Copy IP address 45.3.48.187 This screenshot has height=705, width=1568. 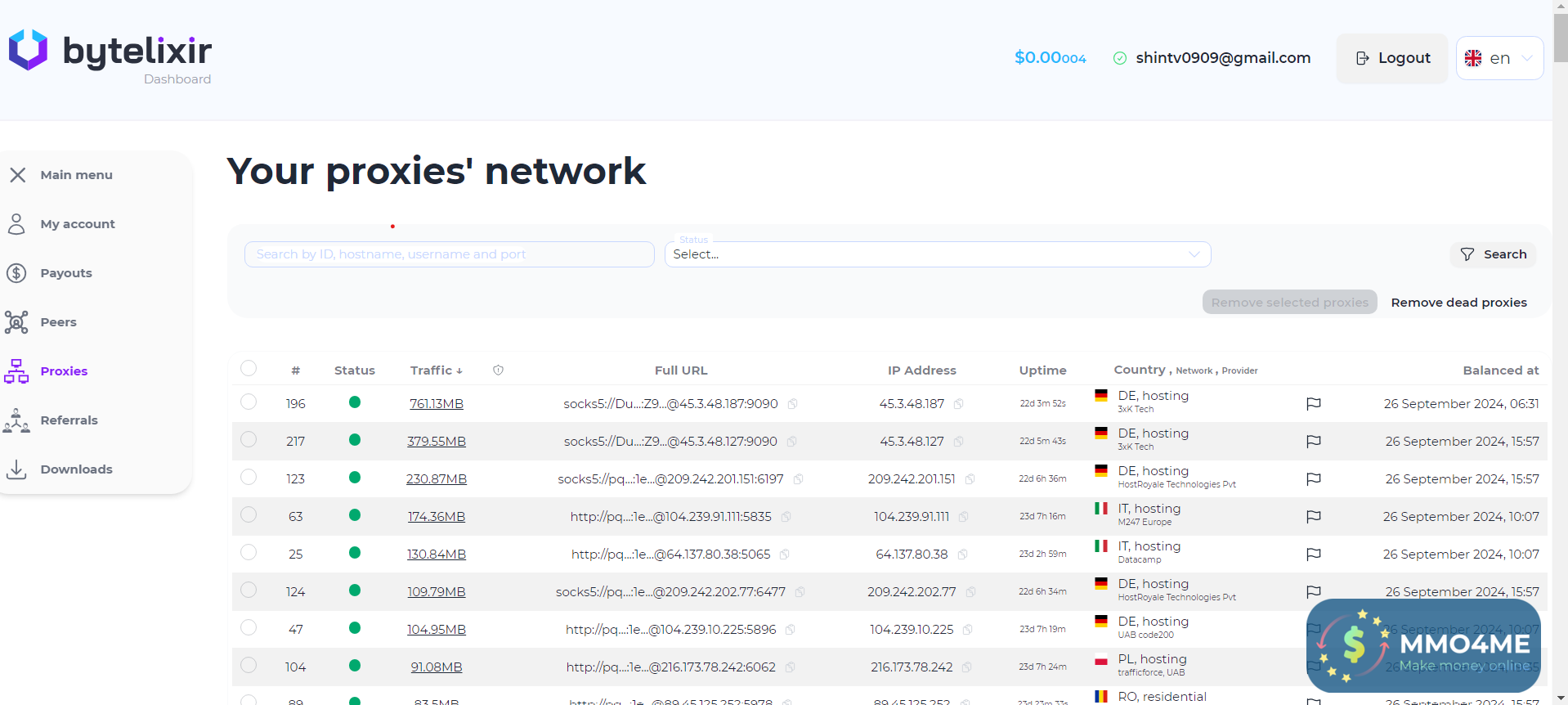958,404
